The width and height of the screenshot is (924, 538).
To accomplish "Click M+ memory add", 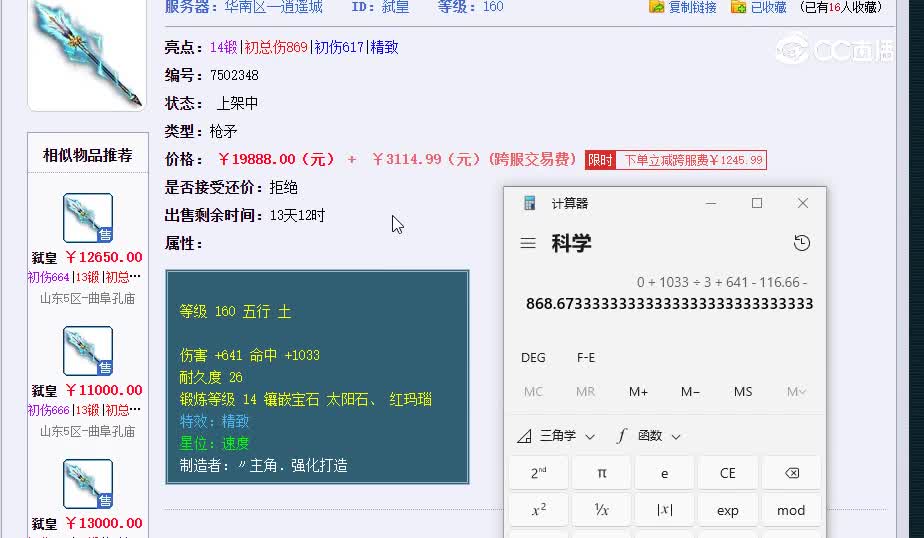I will tap(638, 392).
